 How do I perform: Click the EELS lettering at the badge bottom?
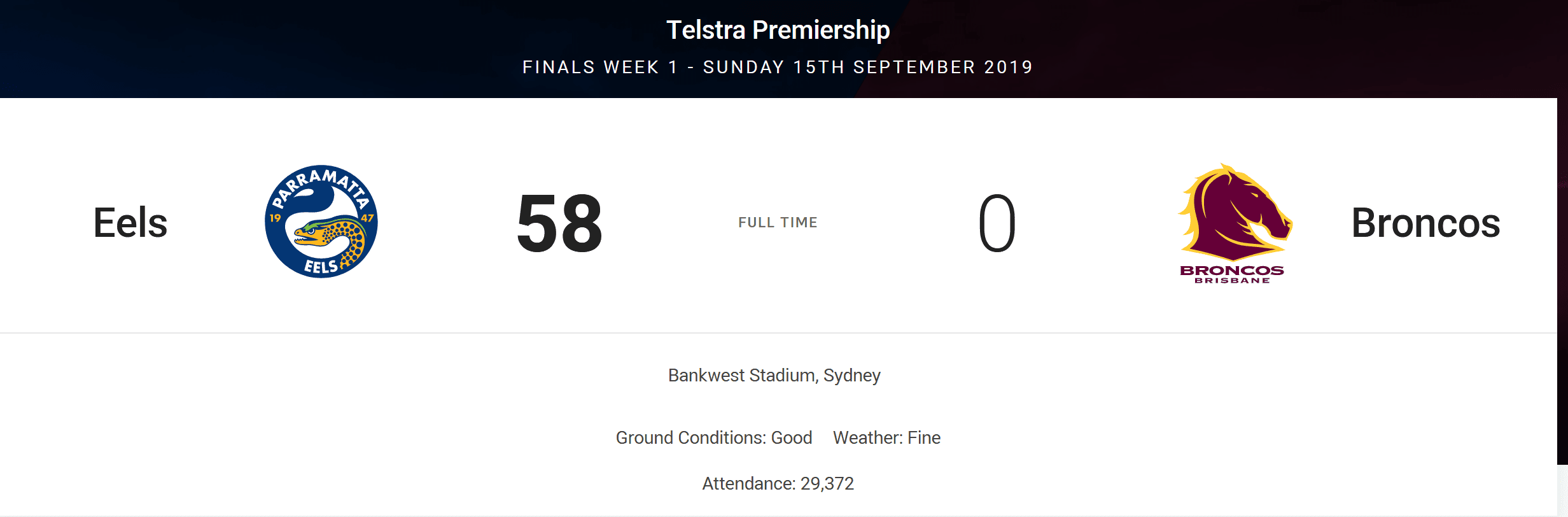321,266
